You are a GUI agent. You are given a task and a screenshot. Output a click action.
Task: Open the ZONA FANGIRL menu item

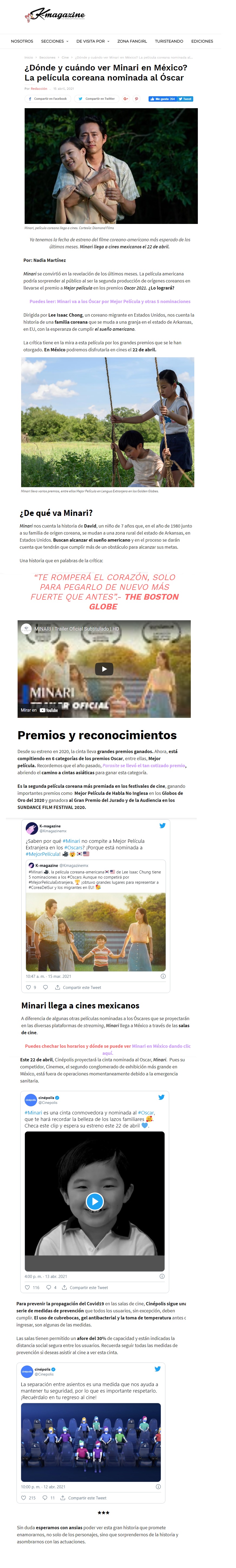coord(132,41)
